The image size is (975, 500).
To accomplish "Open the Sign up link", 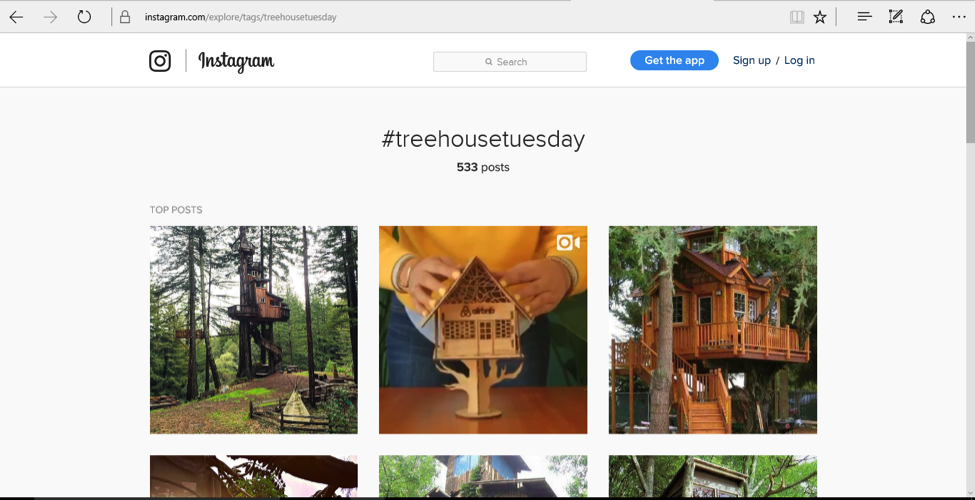I will [x=752, y=60].
